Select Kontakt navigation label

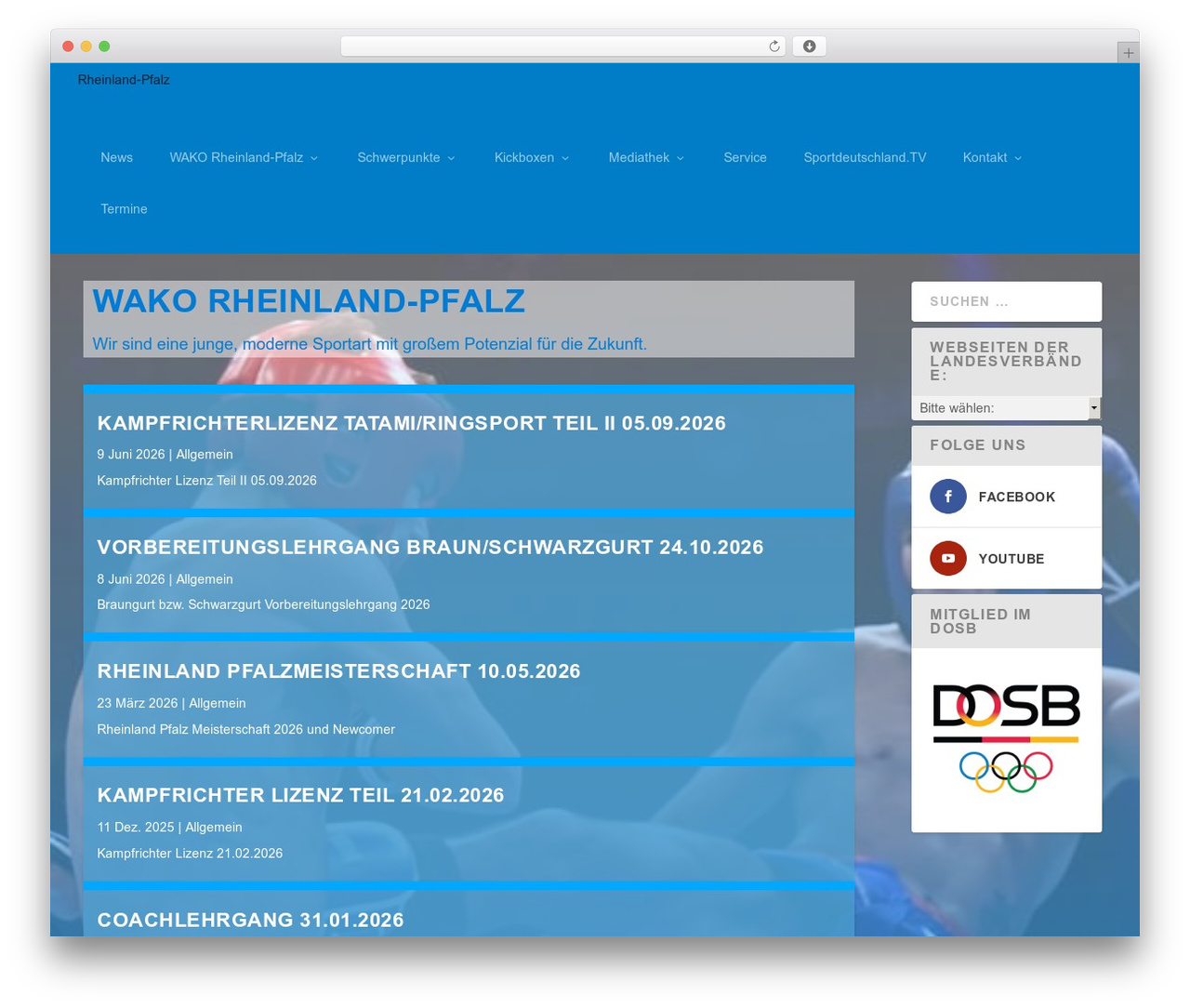coord(985,157)
